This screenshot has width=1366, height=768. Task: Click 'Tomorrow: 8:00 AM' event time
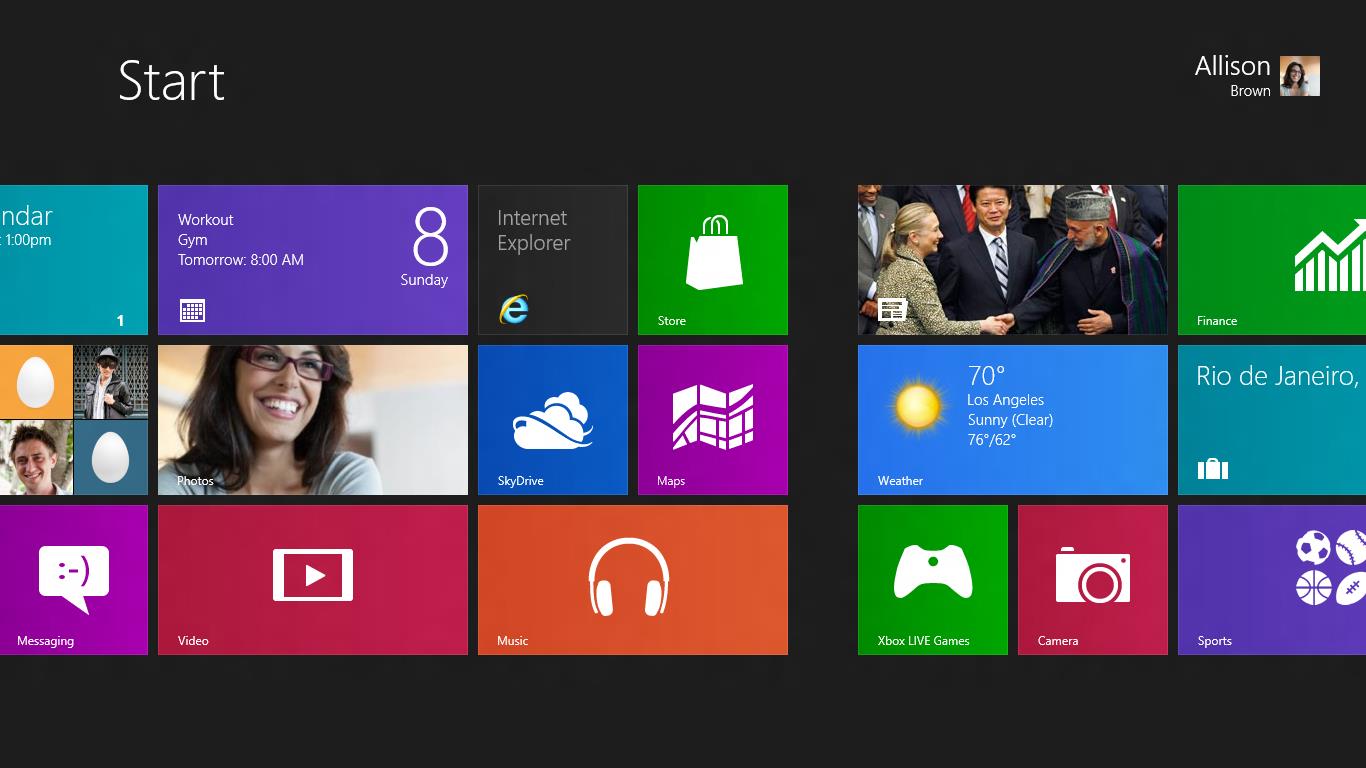(241, 260)
